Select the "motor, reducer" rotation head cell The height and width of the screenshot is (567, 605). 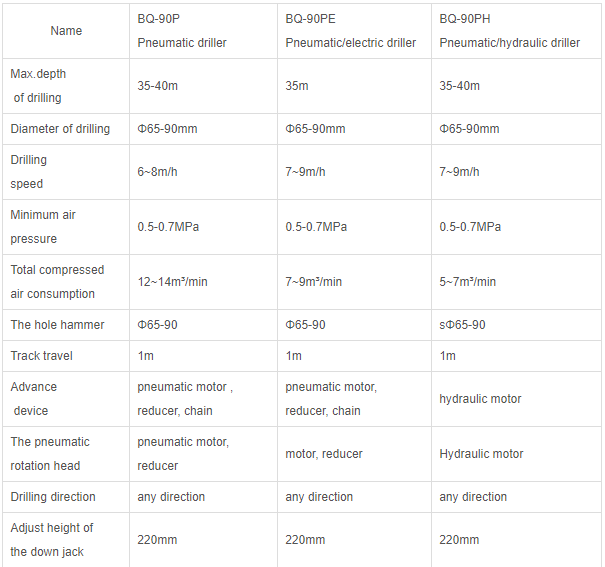[x=324, y=454]
